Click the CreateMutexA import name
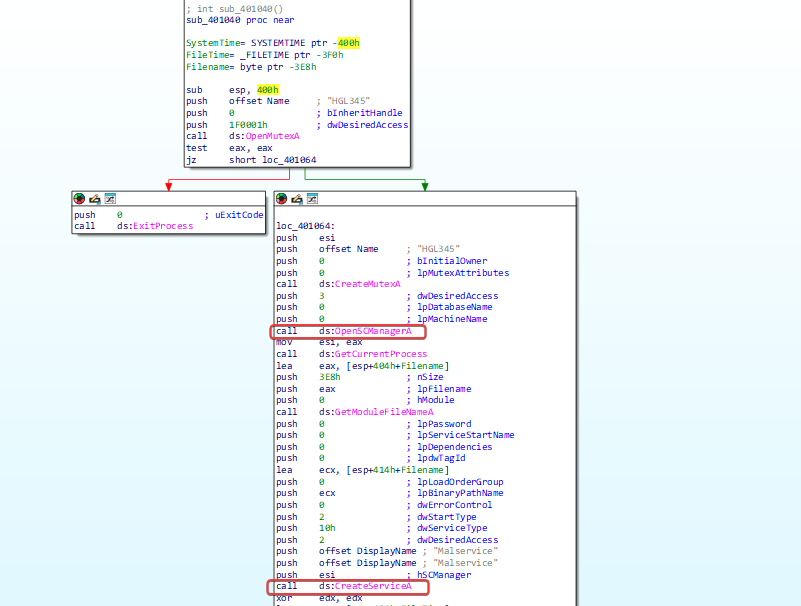The height and width of the screenshot is (606, 801). coord(367,284)
